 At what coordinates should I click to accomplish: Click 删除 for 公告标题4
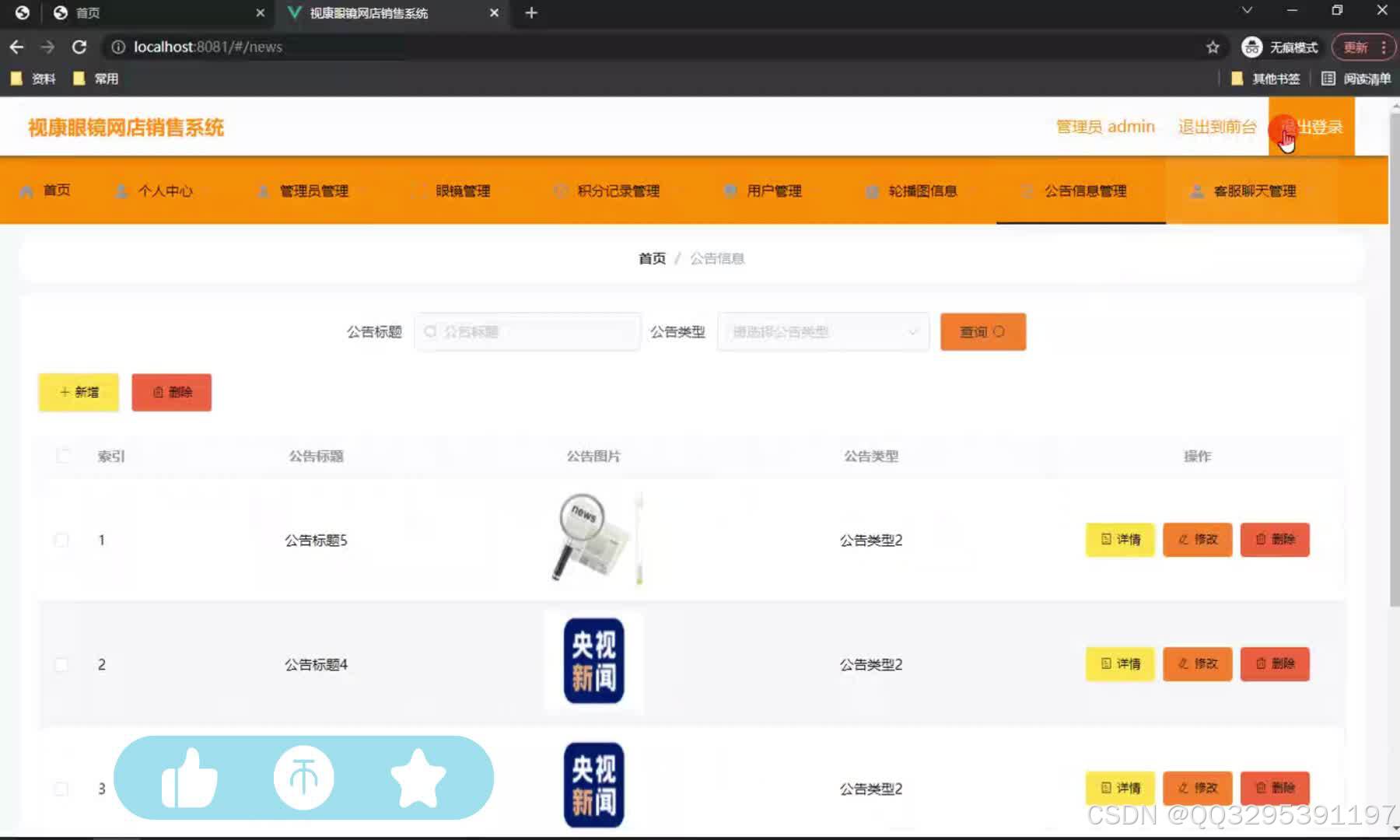(1275, 664)
